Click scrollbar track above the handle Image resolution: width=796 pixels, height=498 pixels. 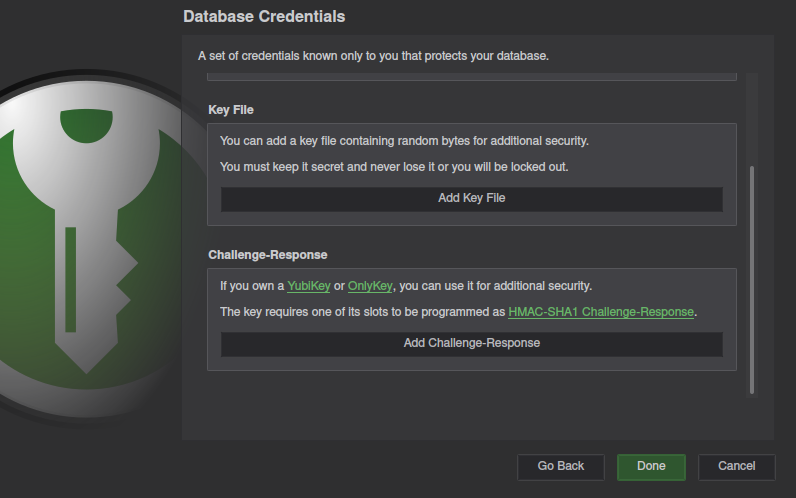[752, 119]
